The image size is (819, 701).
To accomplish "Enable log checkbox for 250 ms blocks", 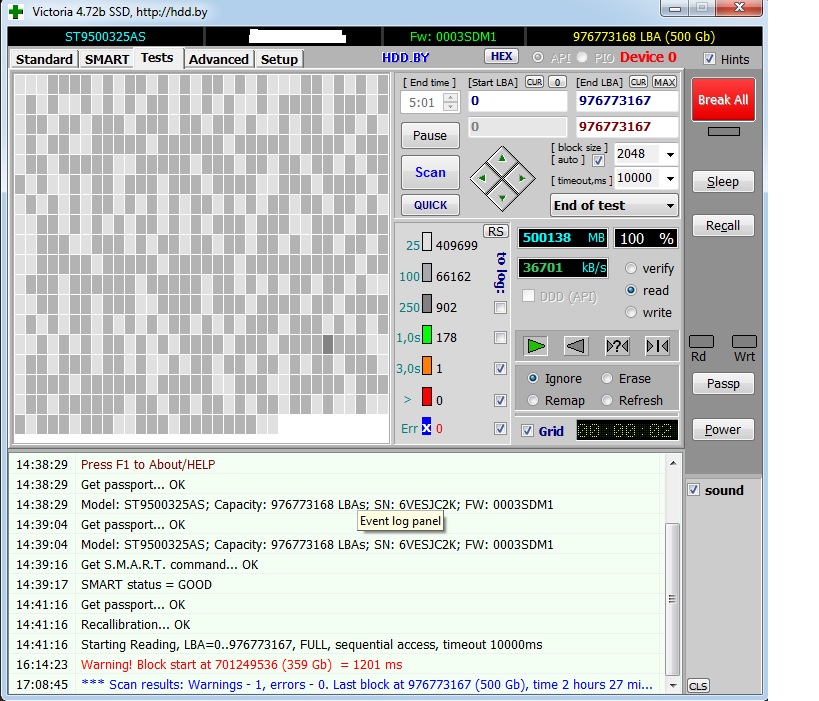I will pyautogui.click(x=500, y=307).
